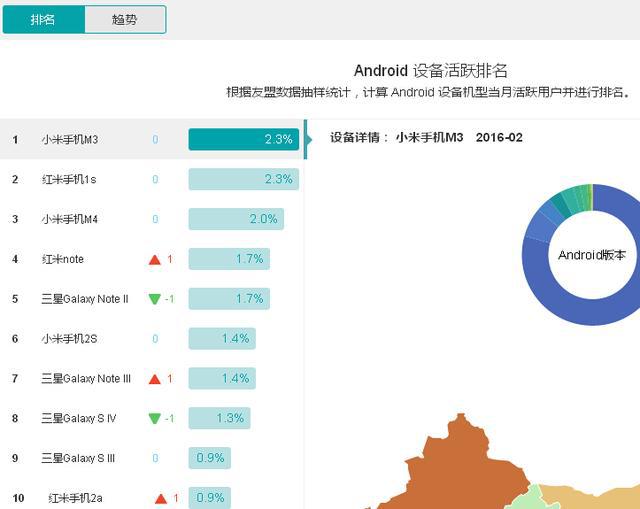Select 小米手机2S device row
The image size is (640, 509).
(152, 338)
